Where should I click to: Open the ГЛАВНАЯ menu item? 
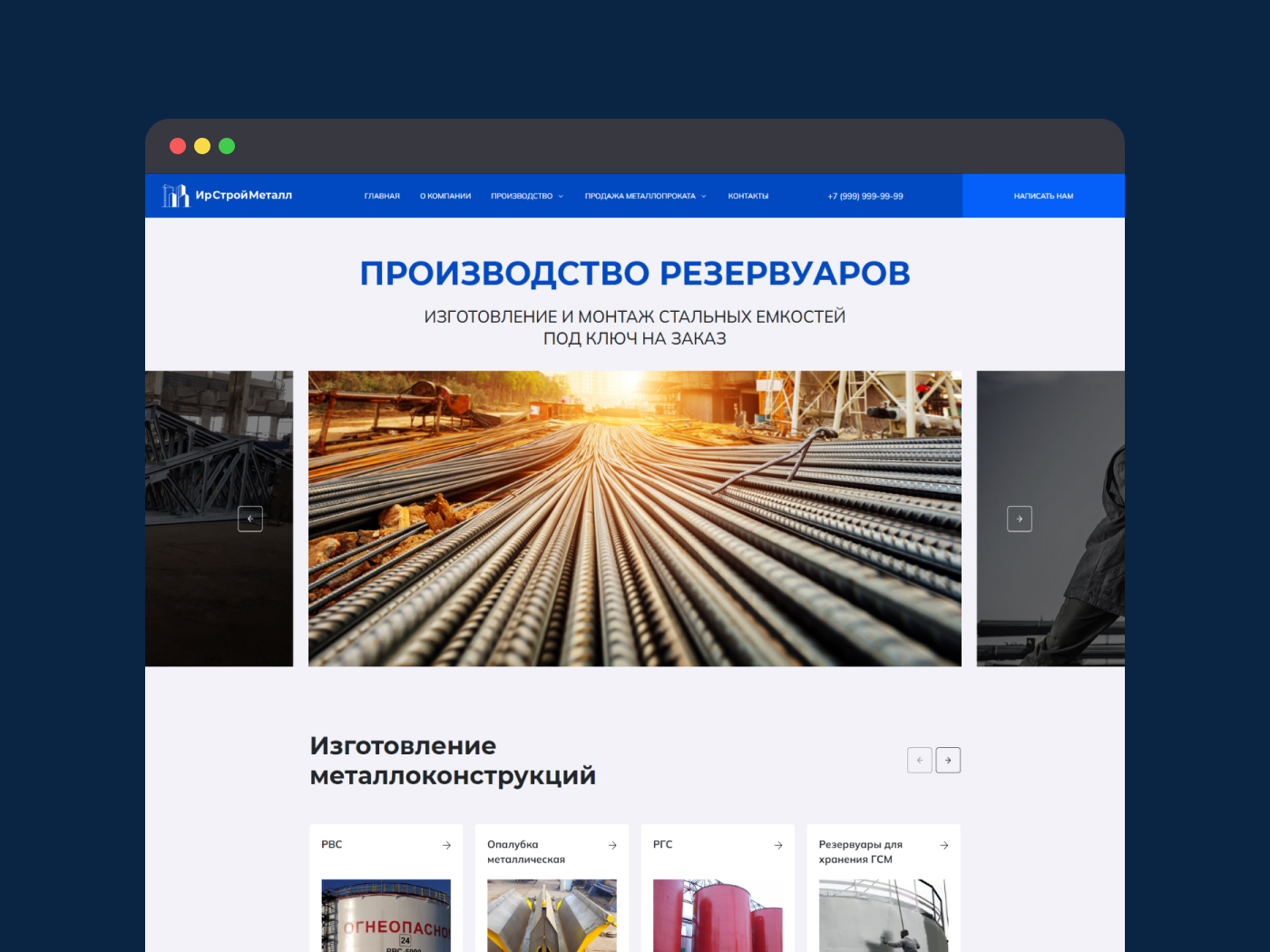click(x=382, y=196)
